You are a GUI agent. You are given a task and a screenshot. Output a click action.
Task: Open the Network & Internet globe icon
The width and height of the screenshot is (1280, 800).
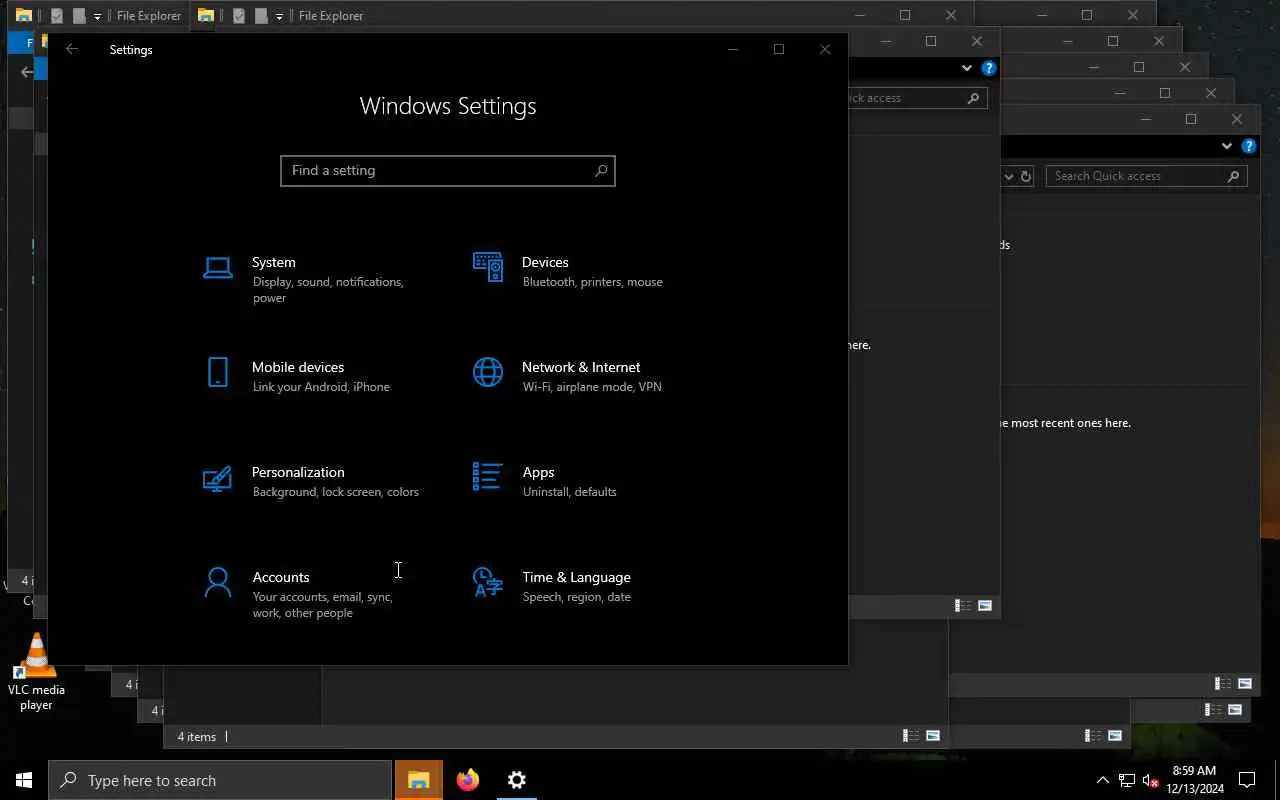click(x=488, y=372)
